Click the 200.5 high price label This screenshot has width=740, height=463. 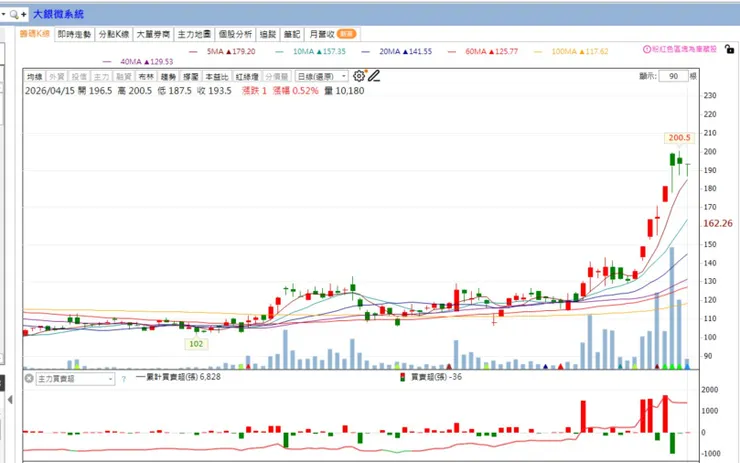point(679,138)
